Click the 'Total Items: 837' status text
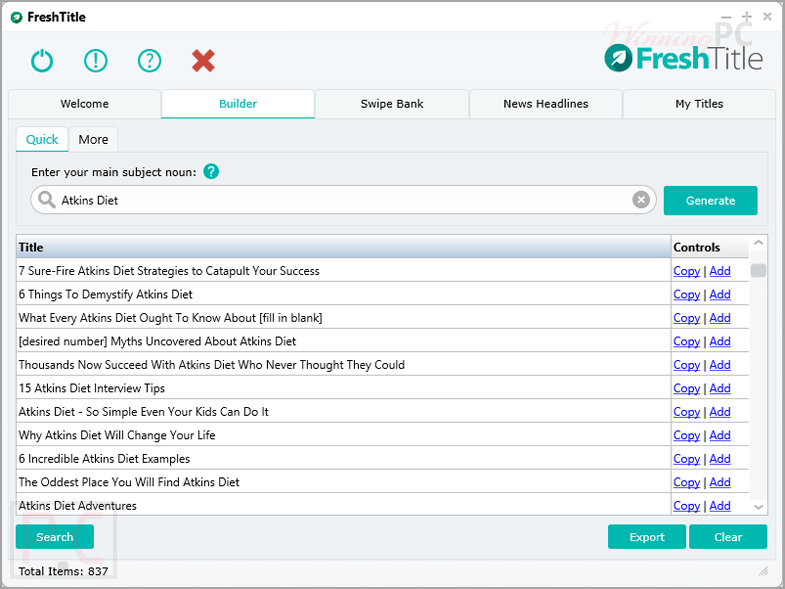Image resolution: width=785 pixels, height=589 pixels. click(63, 571)
